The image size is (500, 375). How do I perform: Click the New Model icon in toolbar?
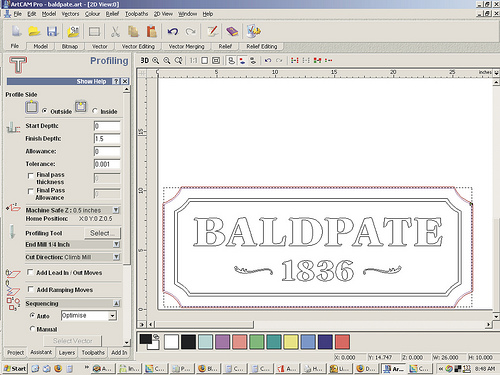(16, 31)
